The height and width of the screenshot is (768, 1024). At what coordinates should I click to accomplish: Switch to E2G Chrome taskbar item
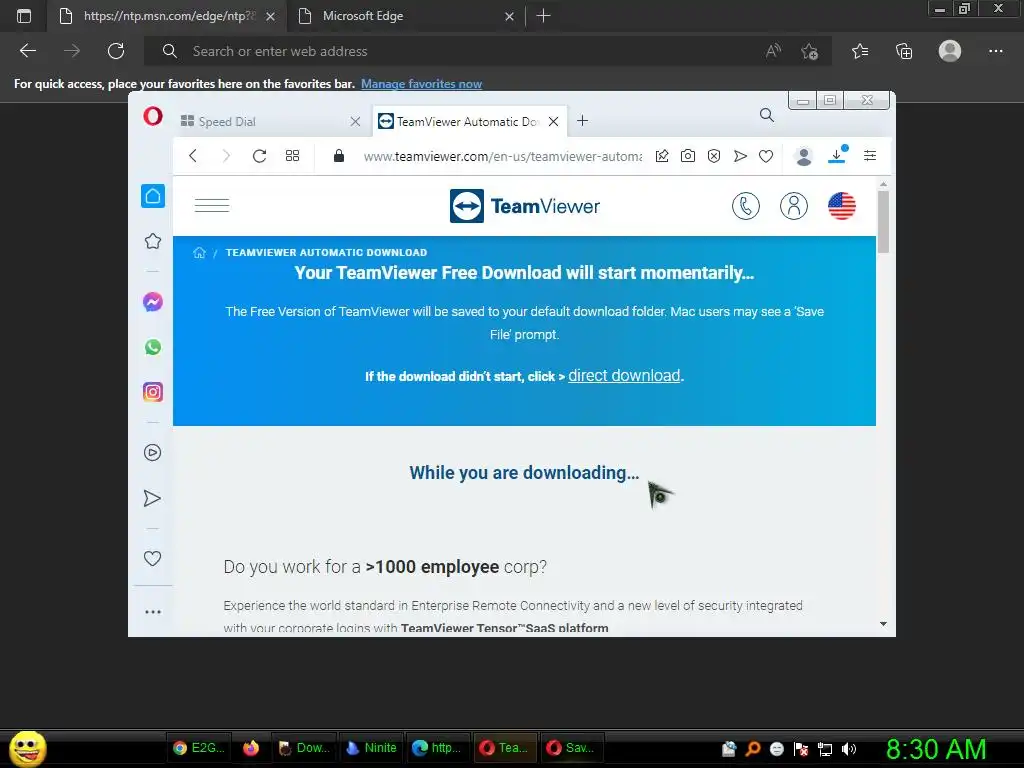pos(199,748)
